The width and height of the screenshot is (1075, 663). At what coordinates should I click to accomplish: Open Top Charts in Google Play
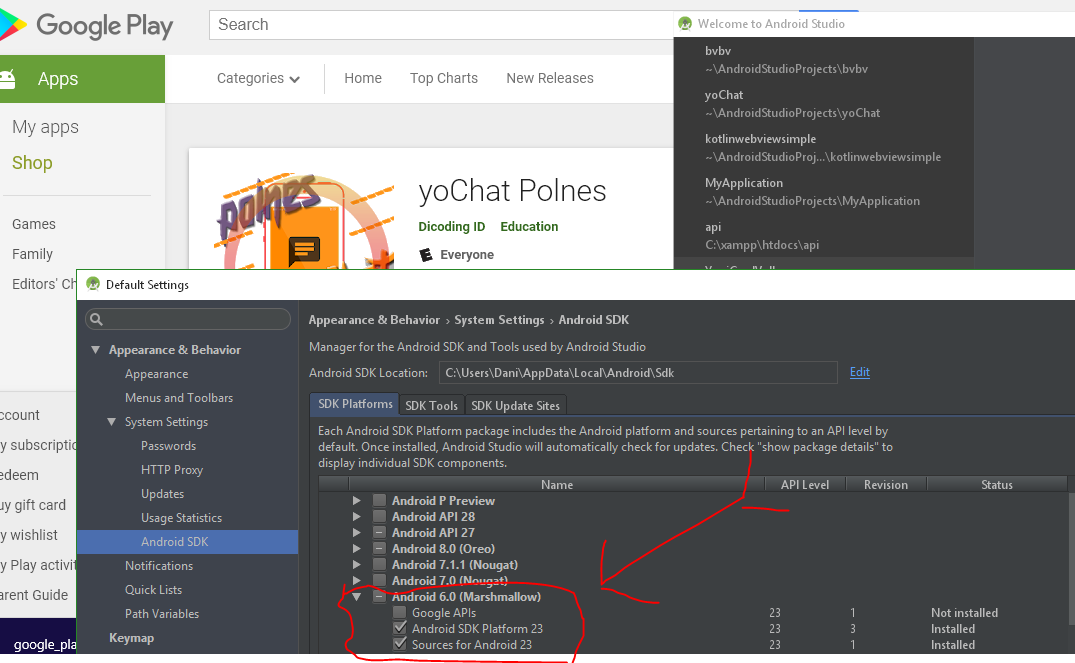click(x=444, y=78)
